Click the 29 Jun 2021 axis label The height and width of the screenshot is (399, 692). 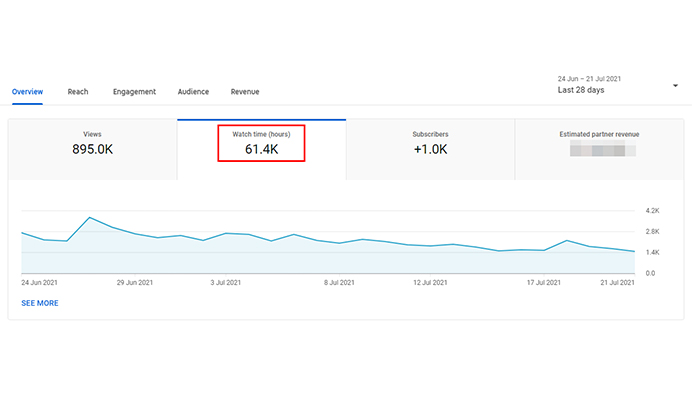point(135,282)
